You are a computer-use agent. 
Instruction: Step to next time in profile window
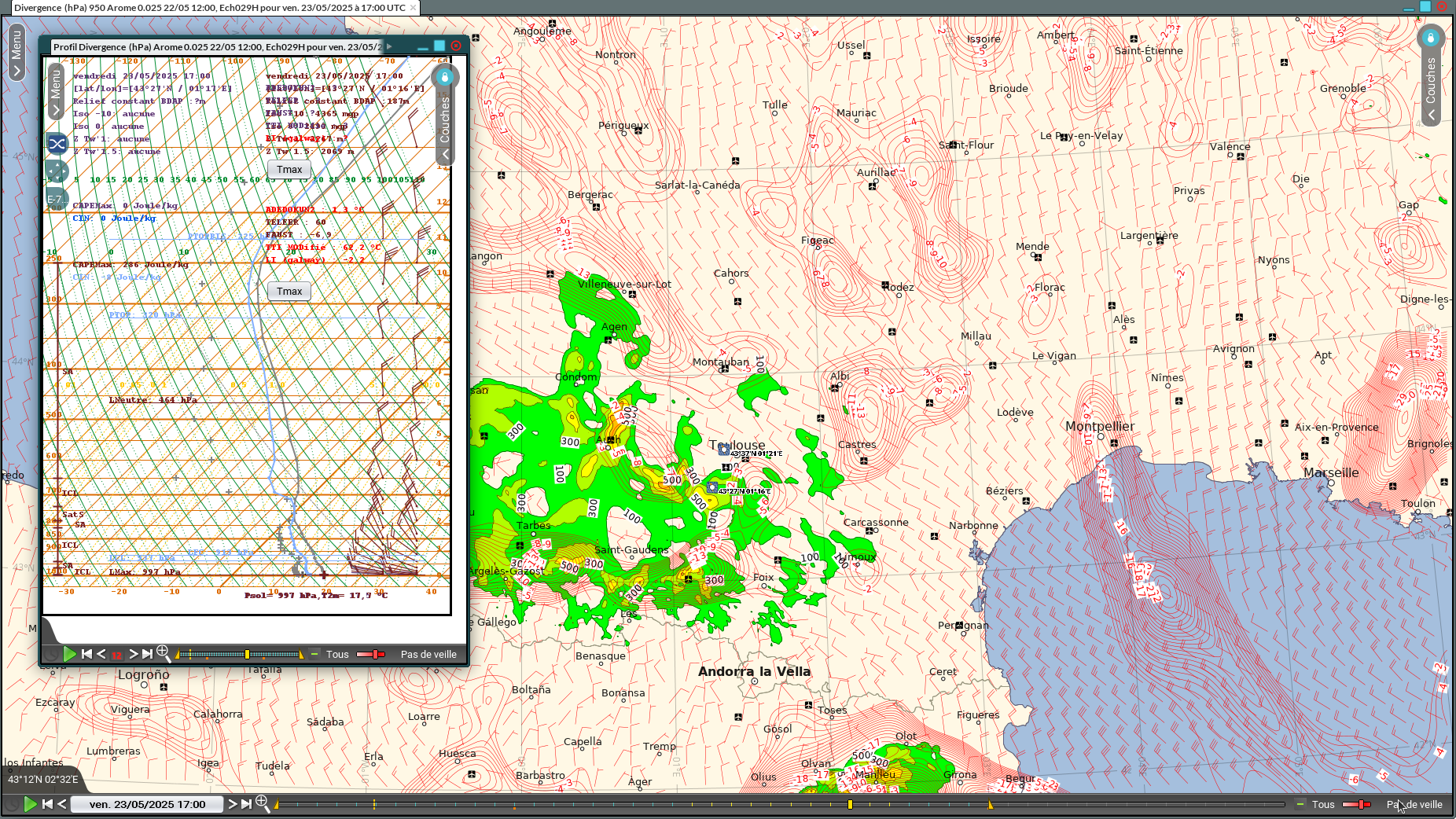coord(133,654)
